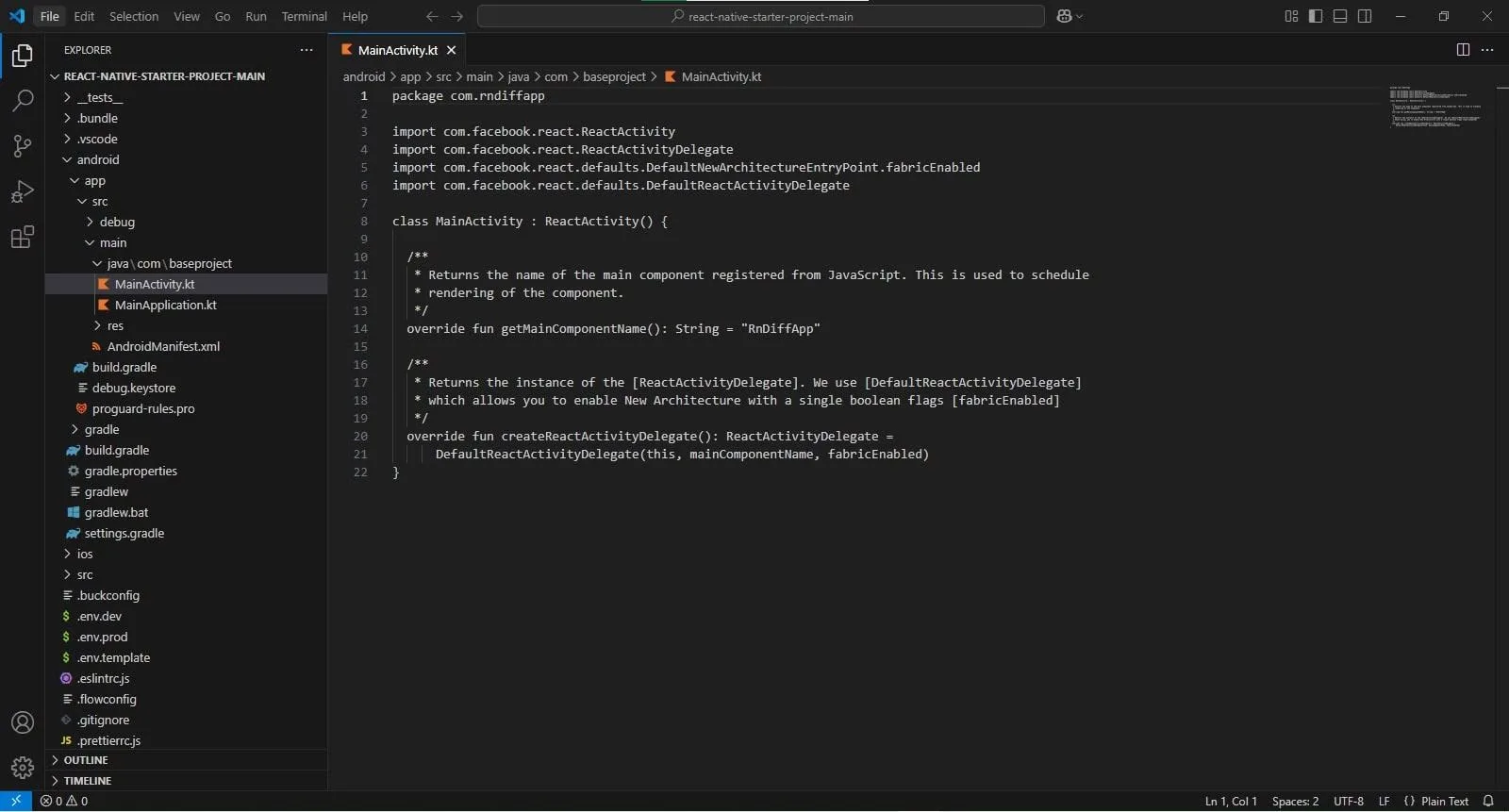Screen dimensions: 1509x812
Task: Open .gitignore file
Action: 103,720
